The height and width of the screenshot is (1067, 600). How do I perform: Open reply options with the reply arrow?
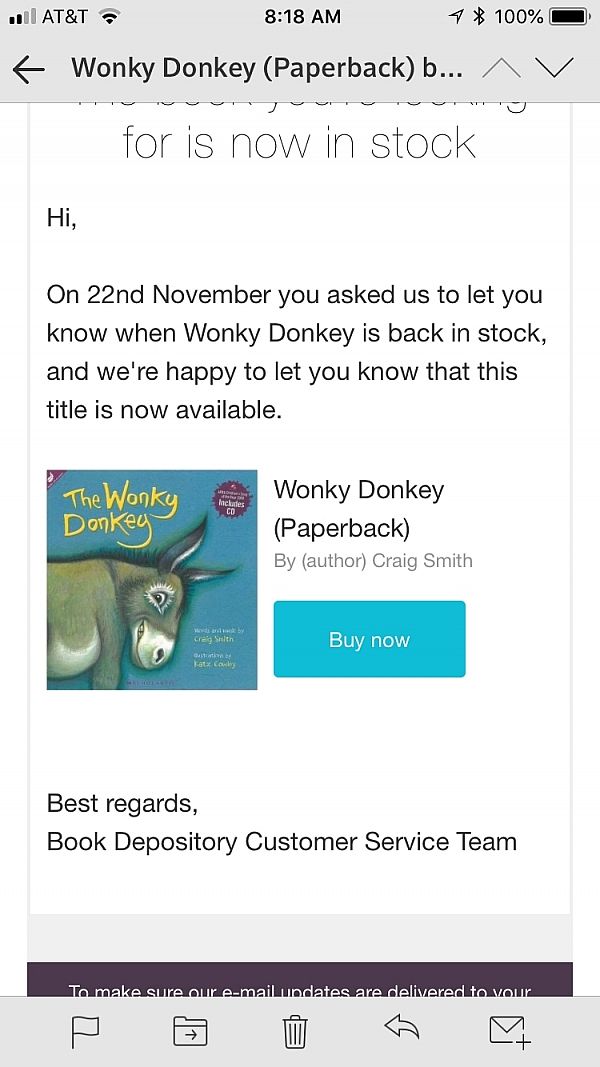point(402,1028)
